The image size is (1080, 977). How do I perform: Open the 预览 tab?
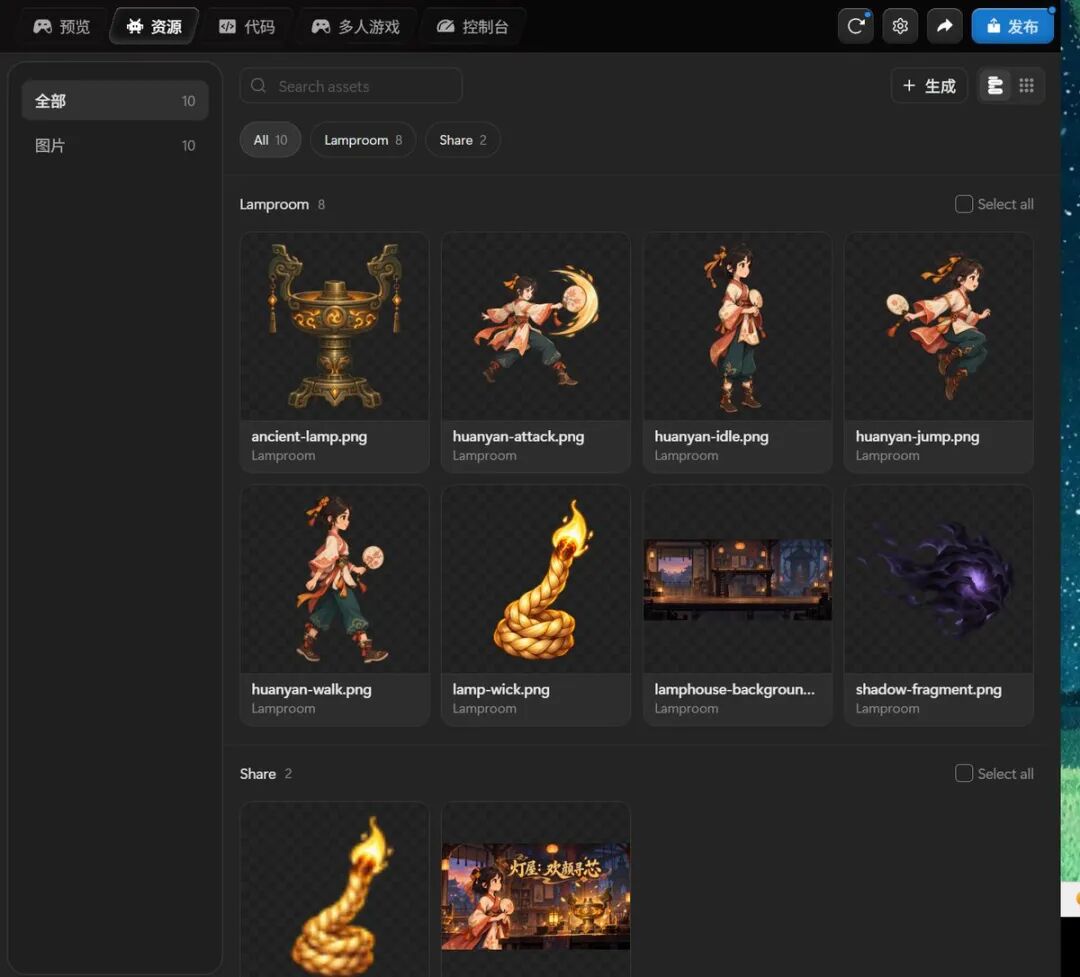coord(61,27)
